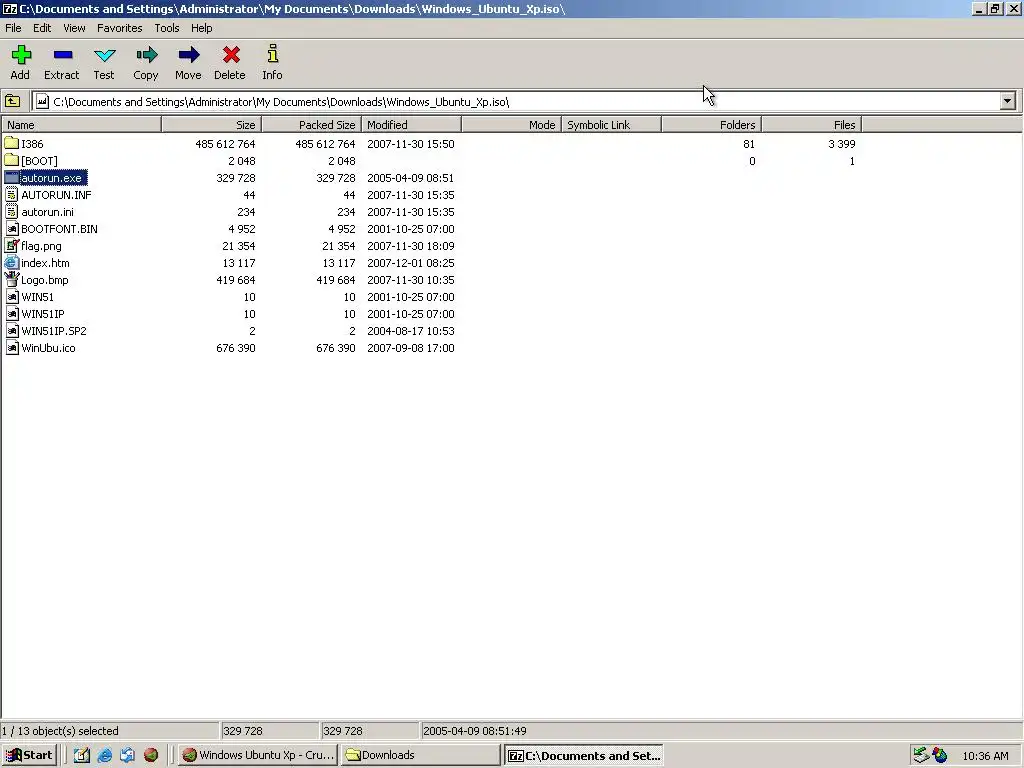Click the taskbar clock showing 10:36 AM
1024x768 pixels.
pyautogui.click(x=985, y=756)
